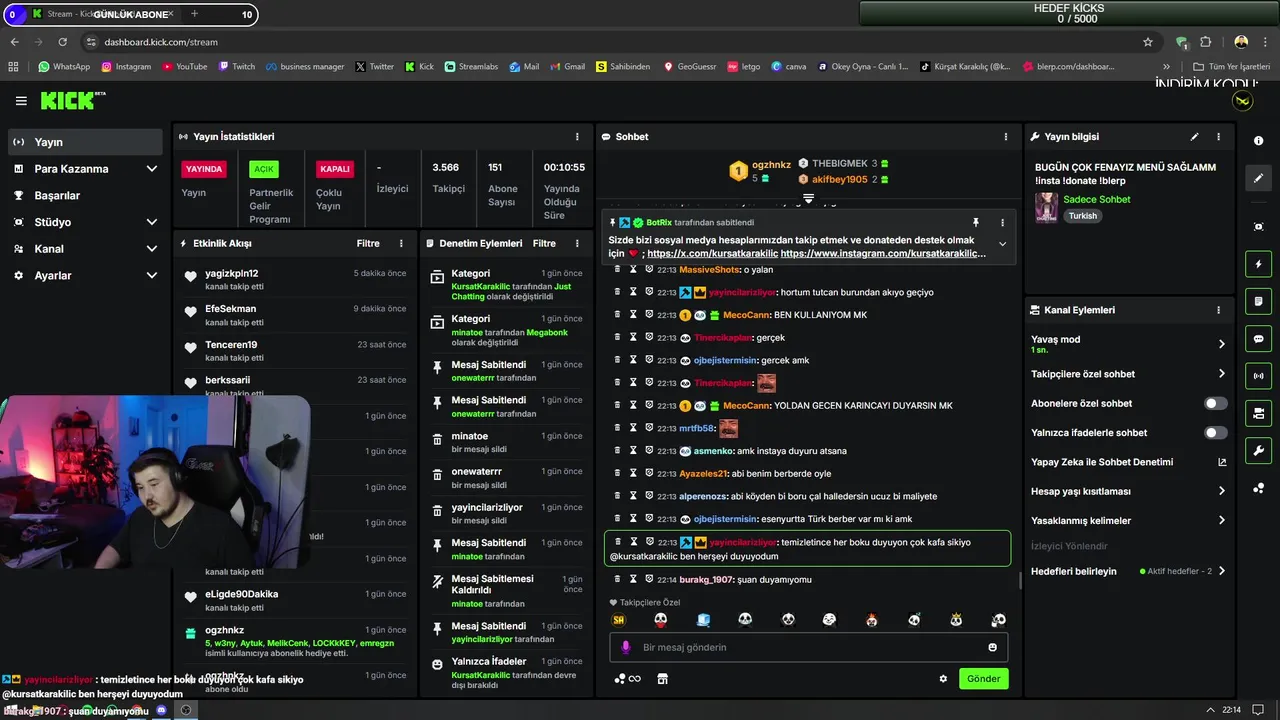
Task: Open Denetim Eylemleri Filtre dropdown
Action: (x=544, y=243)
